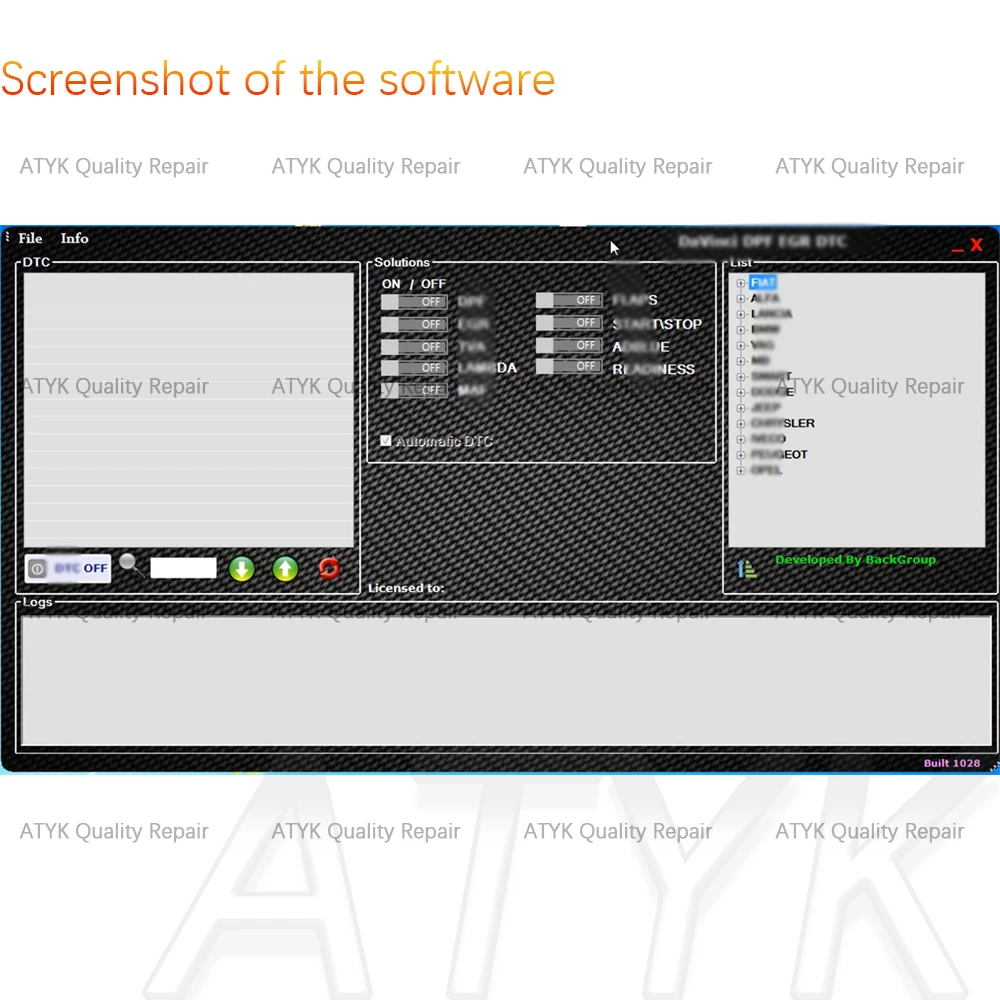
Task: Select the PEUGEOT entry in the list
Action: tap(779, 455)
